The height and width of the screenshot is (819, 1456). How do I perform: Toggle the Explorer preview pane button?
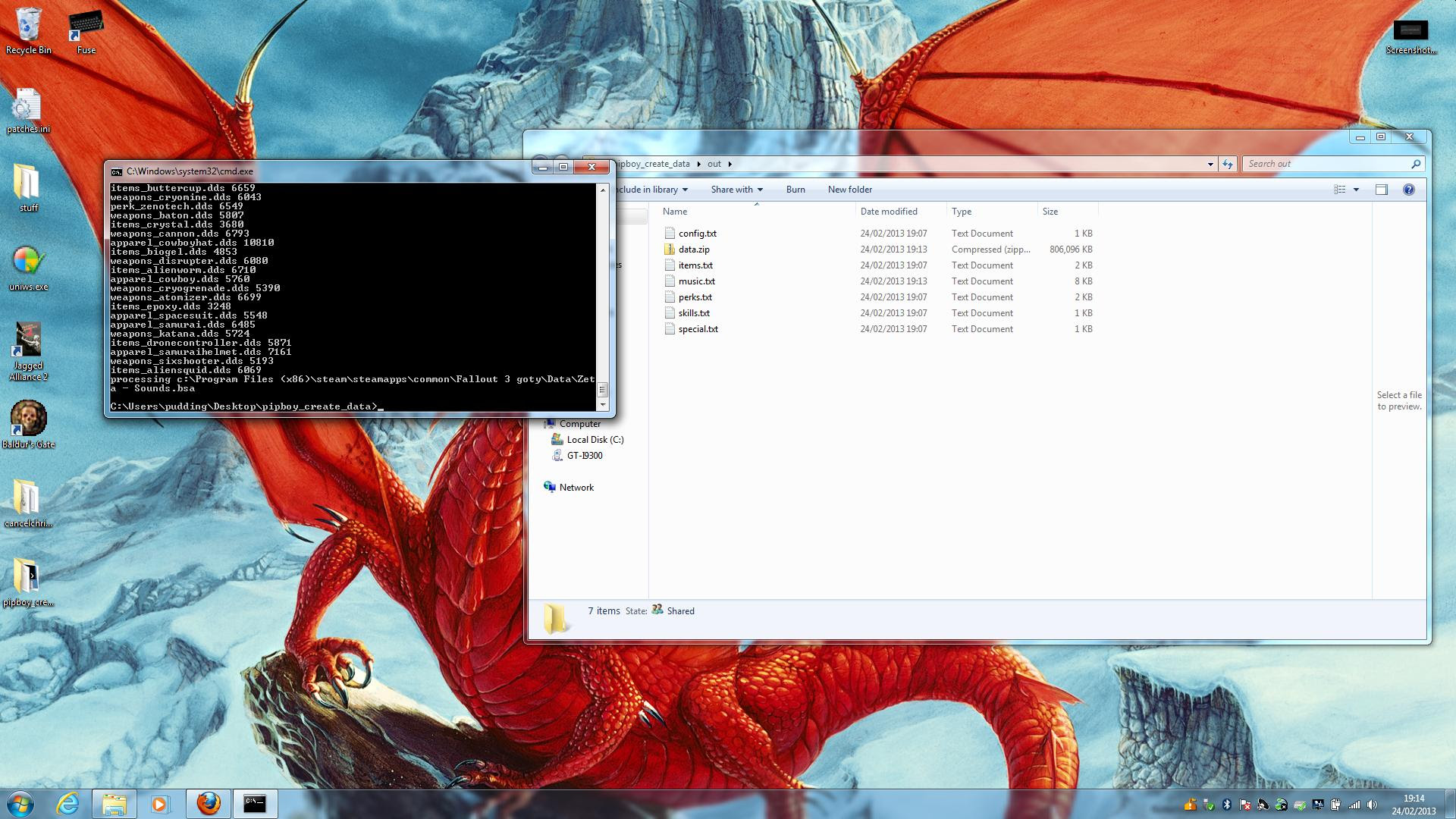pos(1381,190)
